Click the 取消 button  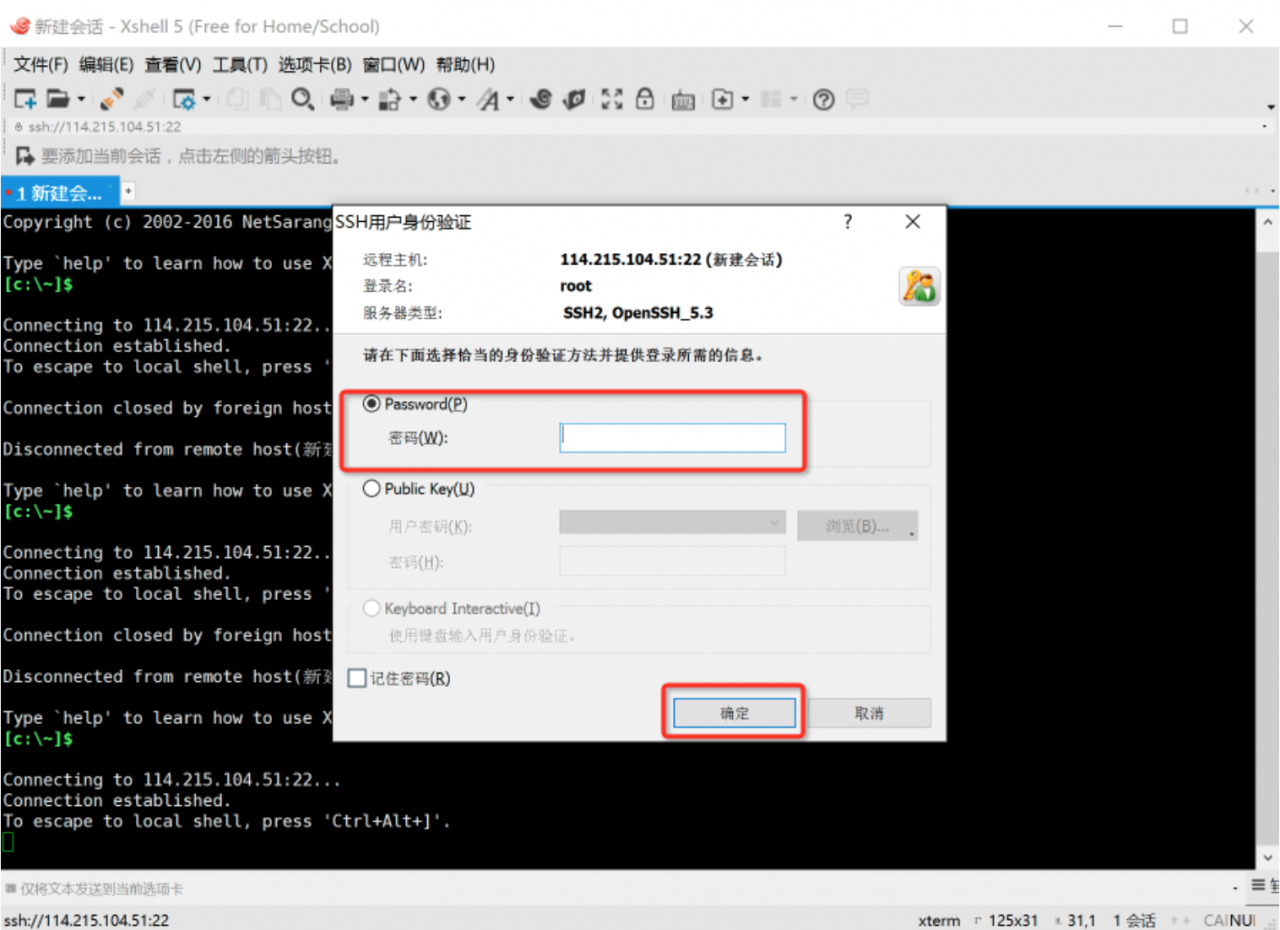(869, 713)
